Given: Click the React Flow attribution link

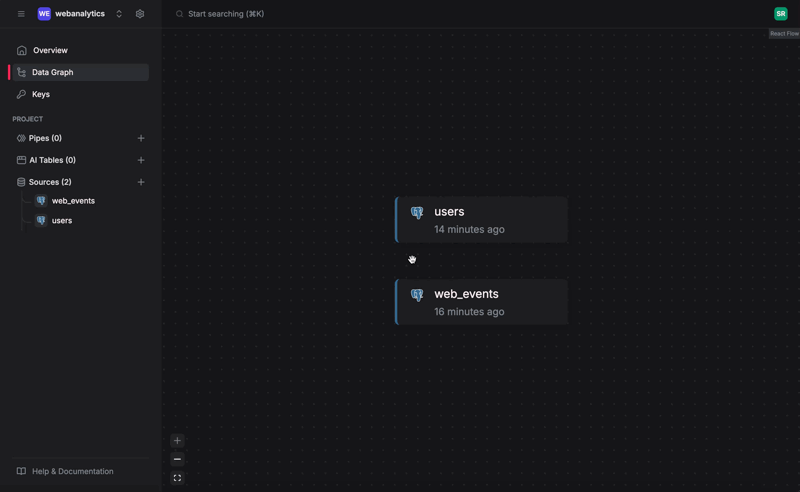Looking at the screenshot, I should (784, 34).
